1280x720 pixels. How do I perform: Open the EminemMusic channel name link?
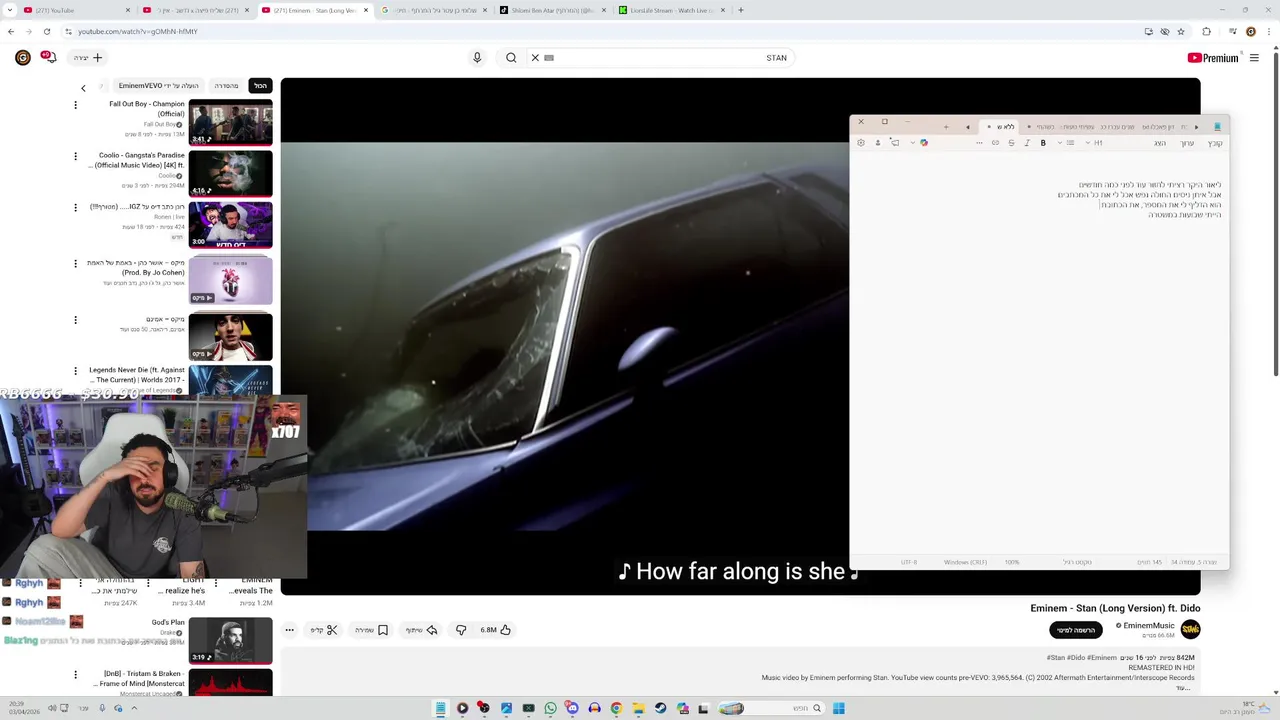(1149, 626)
